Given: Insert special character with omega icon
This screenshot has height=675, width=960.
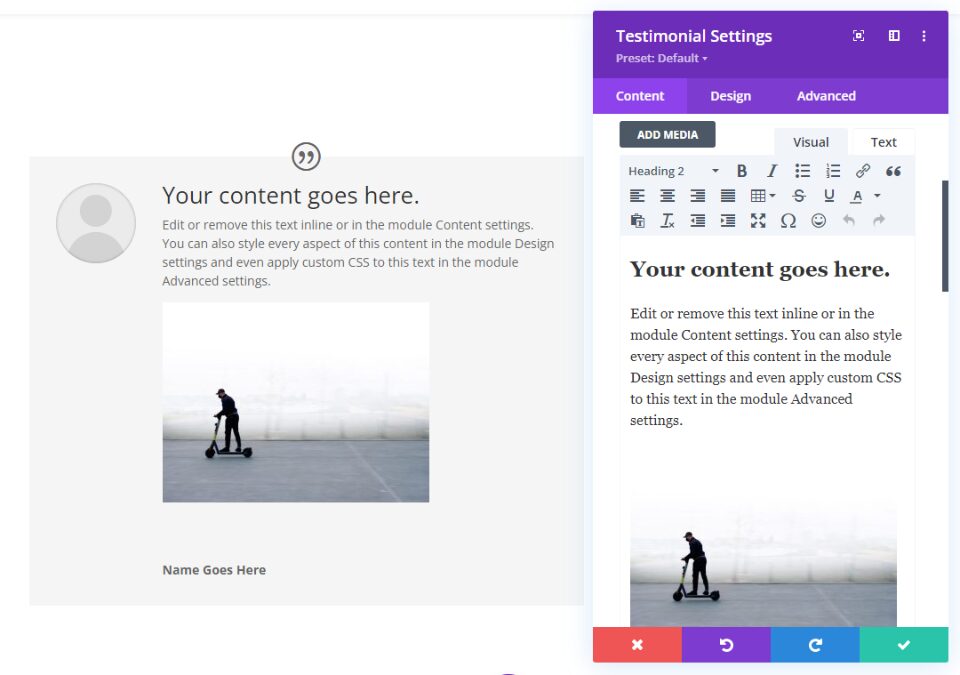Looking at the screenshot, I should [x=788, y=221].
